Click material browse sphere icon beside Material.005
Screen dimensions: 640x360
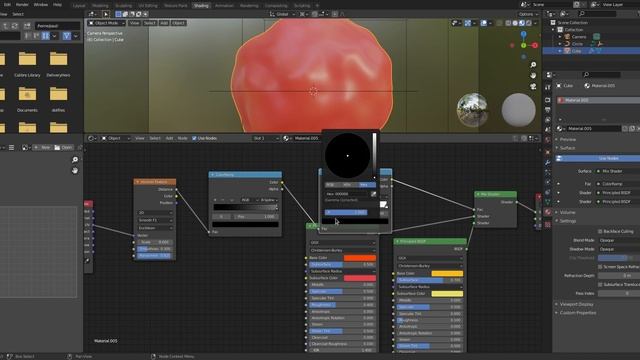pyautogui.click(x=560, y=129)
